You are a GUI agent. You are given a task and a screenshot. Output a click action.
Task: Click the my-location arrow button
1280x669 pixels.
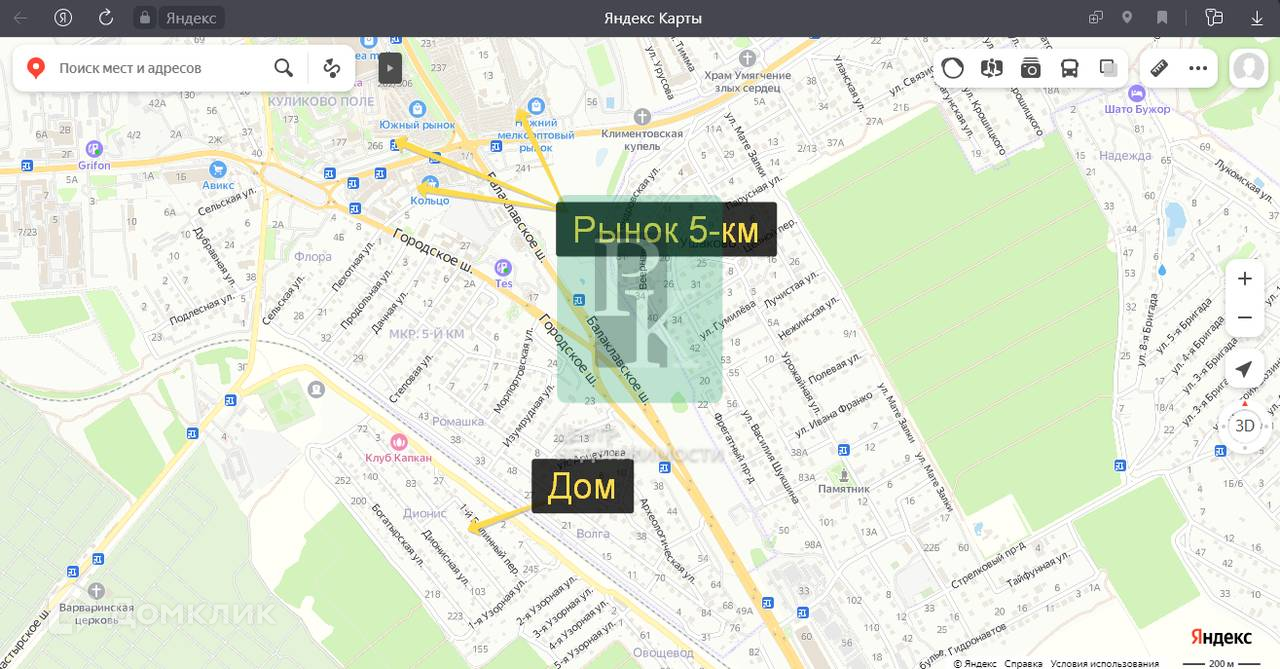1244,370
